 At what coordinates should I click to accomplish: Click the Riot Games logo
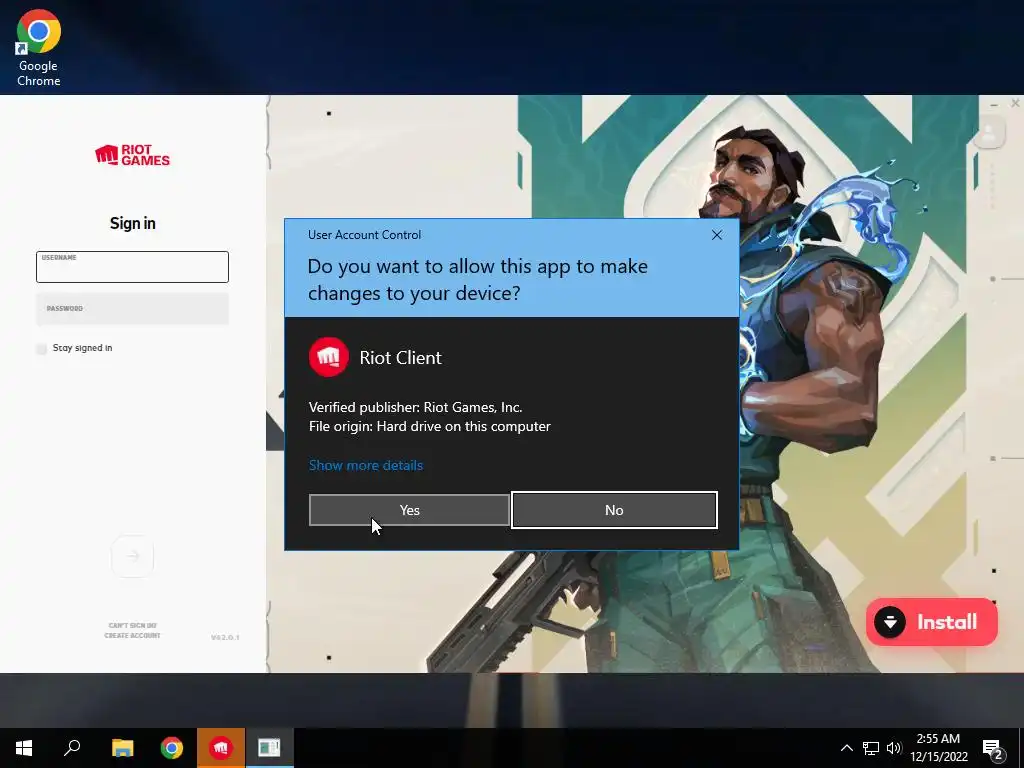(133, 155)
